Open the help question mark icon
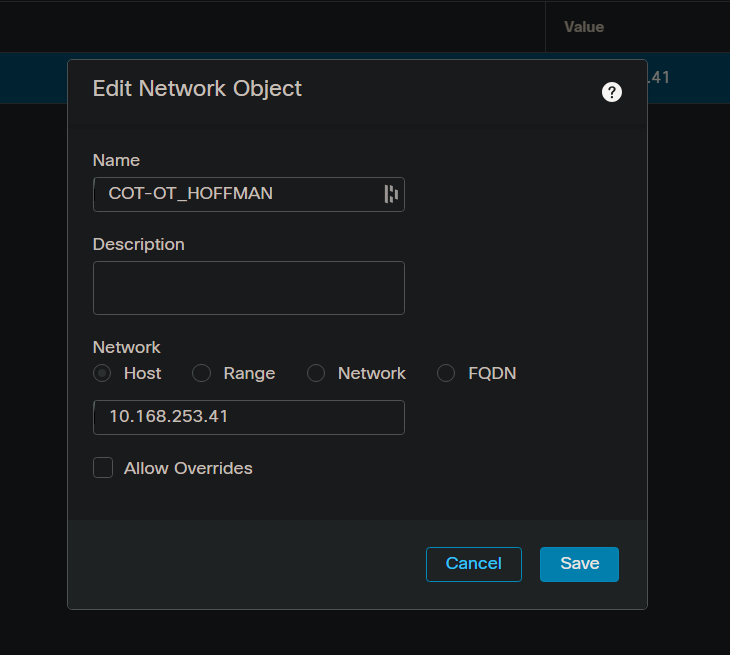 click(611, 92)
